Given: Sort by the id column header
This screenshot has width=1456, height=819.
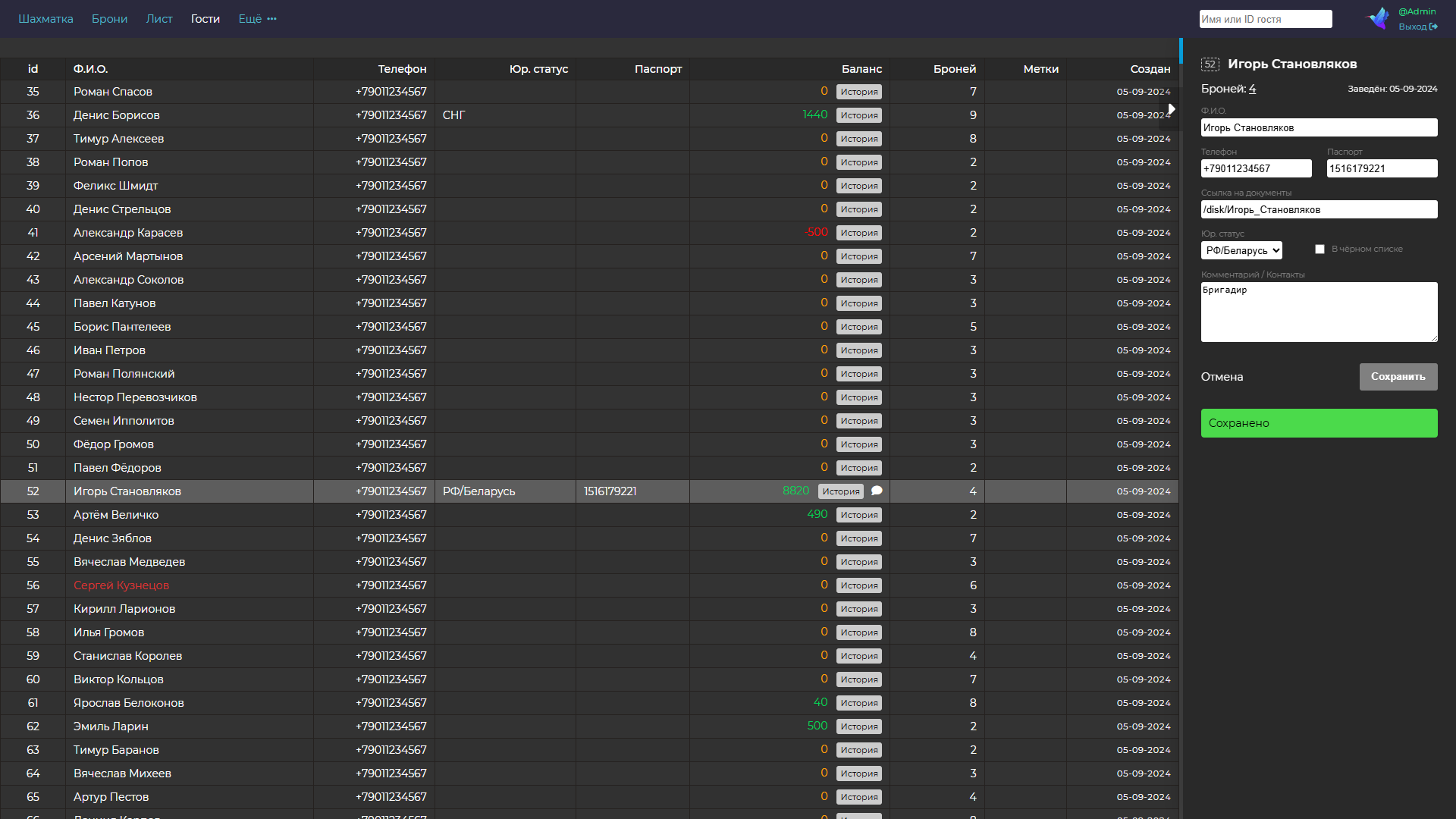Looking at the screenshot, I should [33, 69].
